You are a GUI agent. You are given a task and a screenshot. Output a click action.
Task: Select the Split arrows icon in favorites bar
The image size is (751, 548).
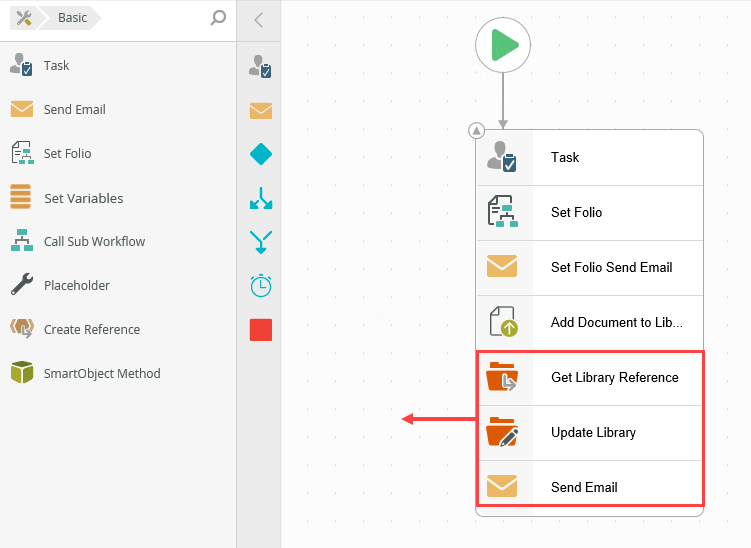click(261, 198)
